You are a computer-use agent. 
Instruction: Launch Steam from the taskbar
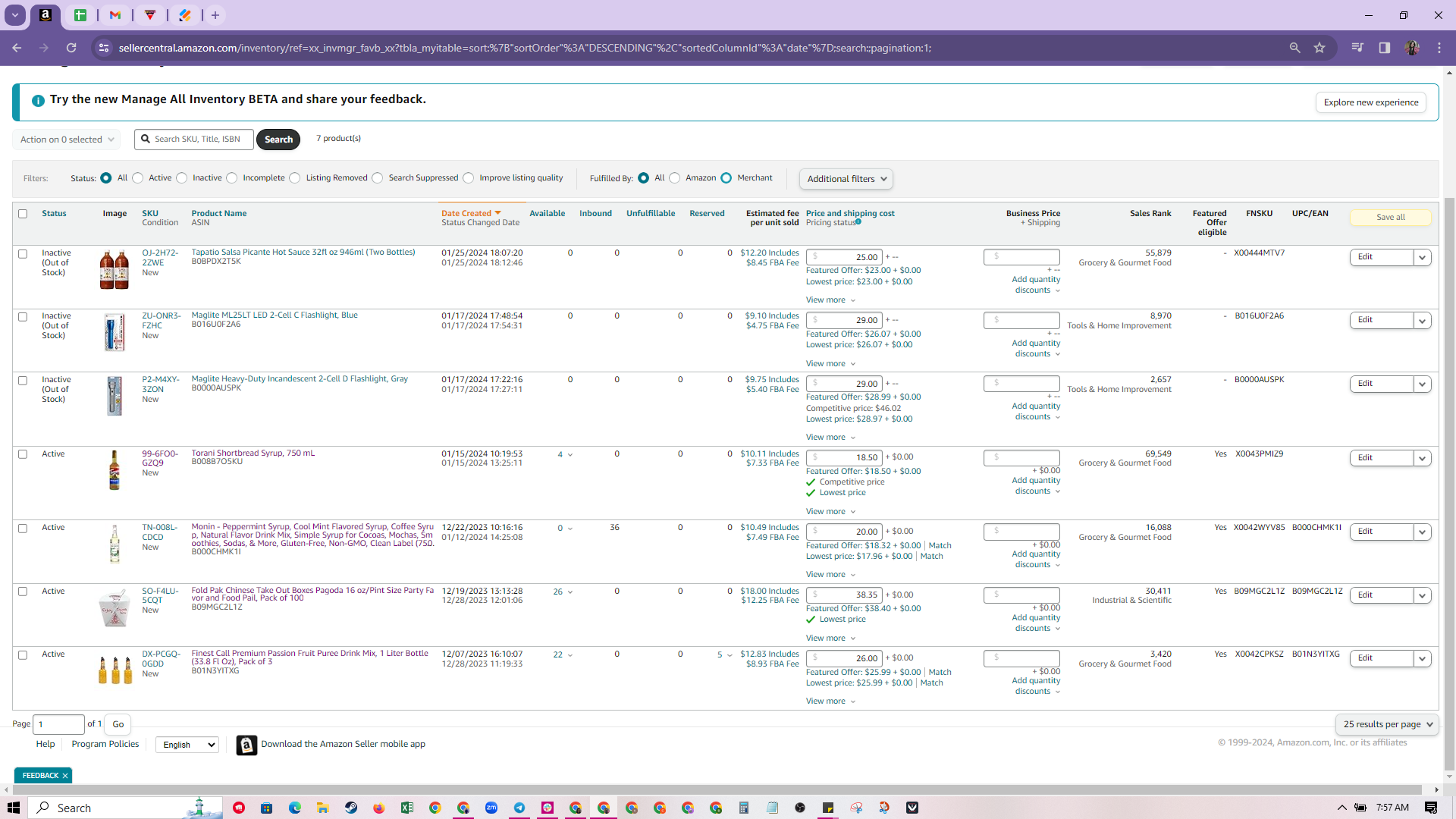coord(351,808)
